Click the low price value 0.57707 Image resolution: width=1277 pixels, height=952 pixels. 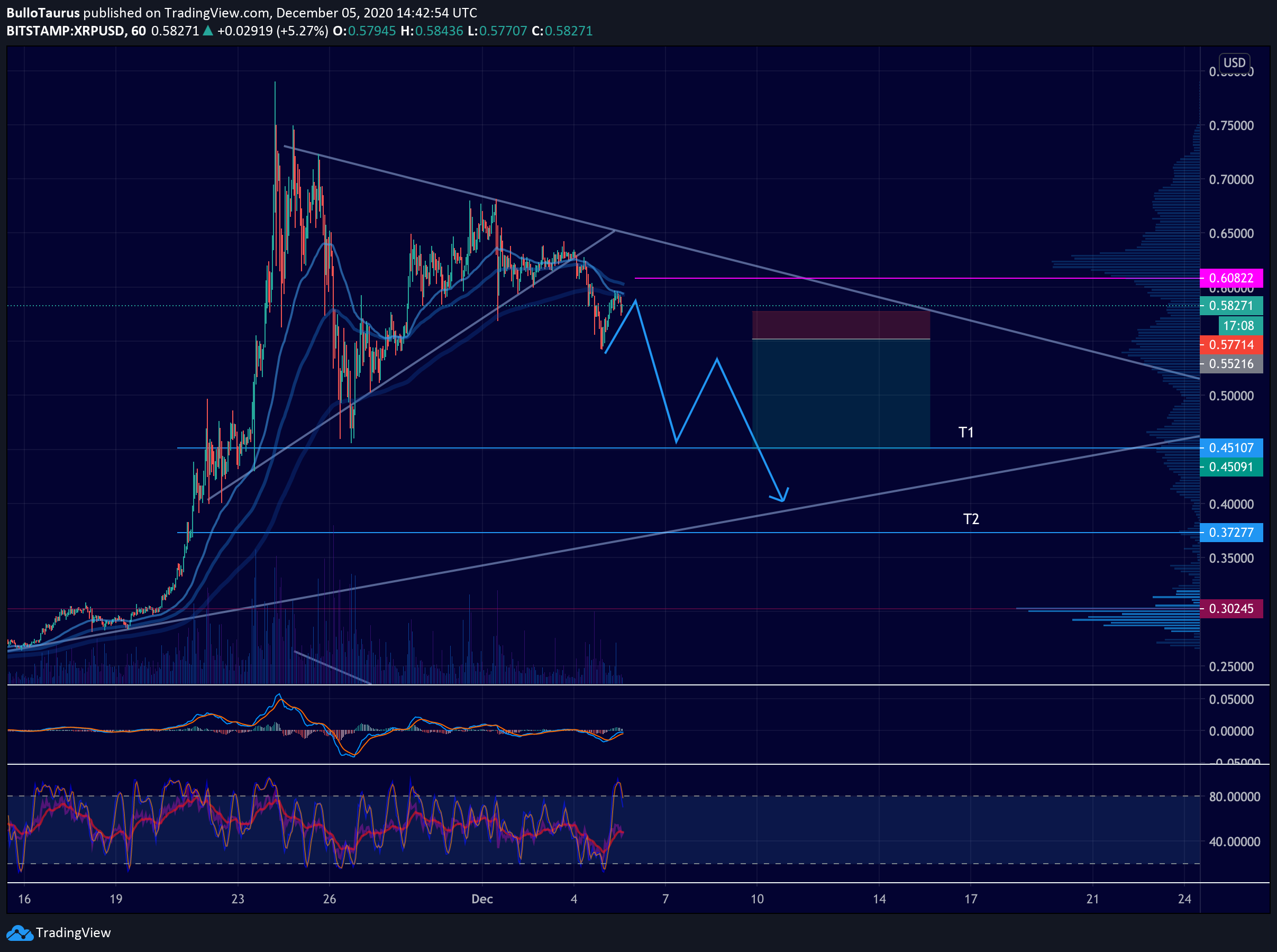pos(503,31)
